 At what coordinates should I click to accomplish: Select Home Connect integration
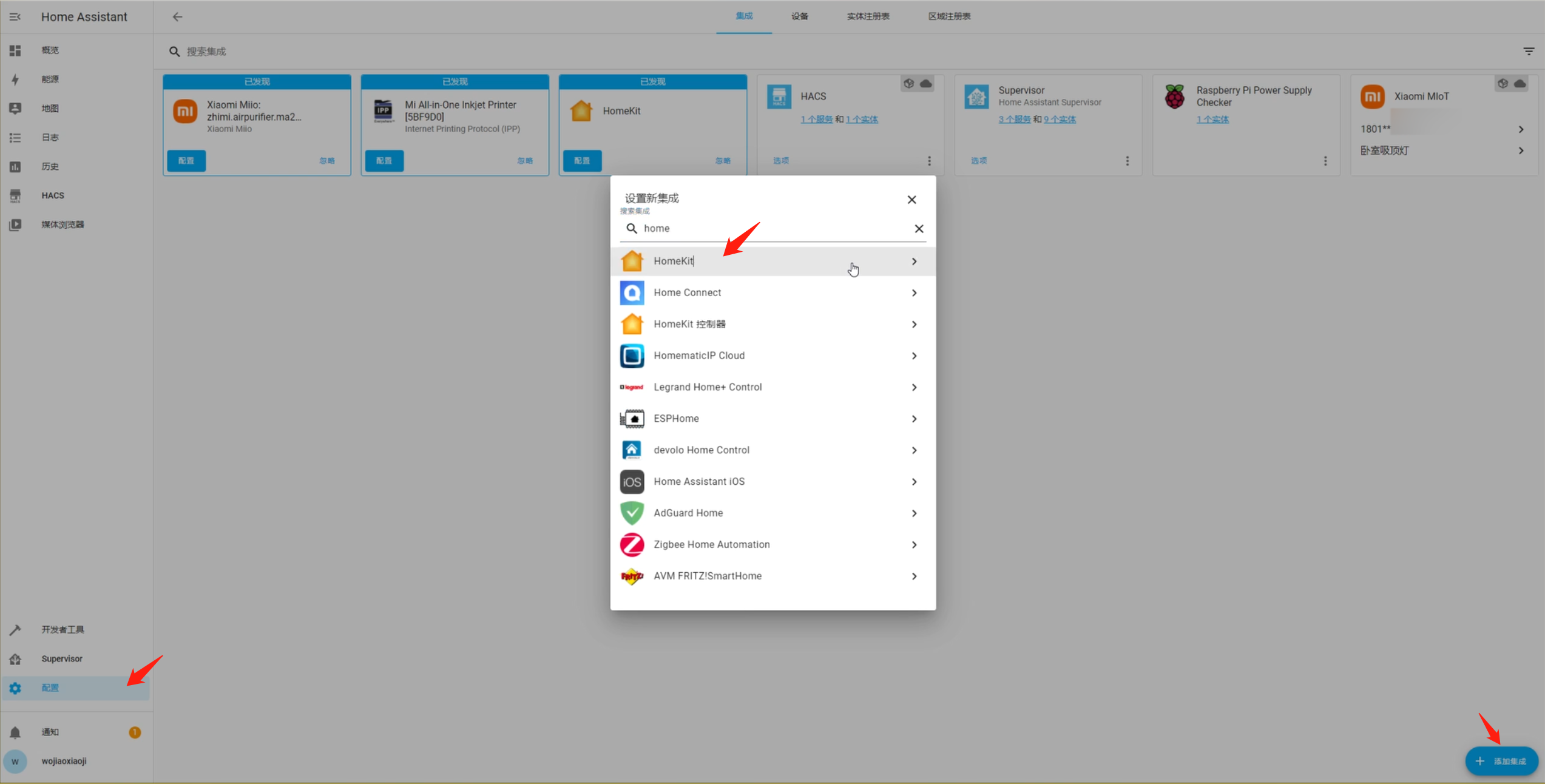[773, 293]
